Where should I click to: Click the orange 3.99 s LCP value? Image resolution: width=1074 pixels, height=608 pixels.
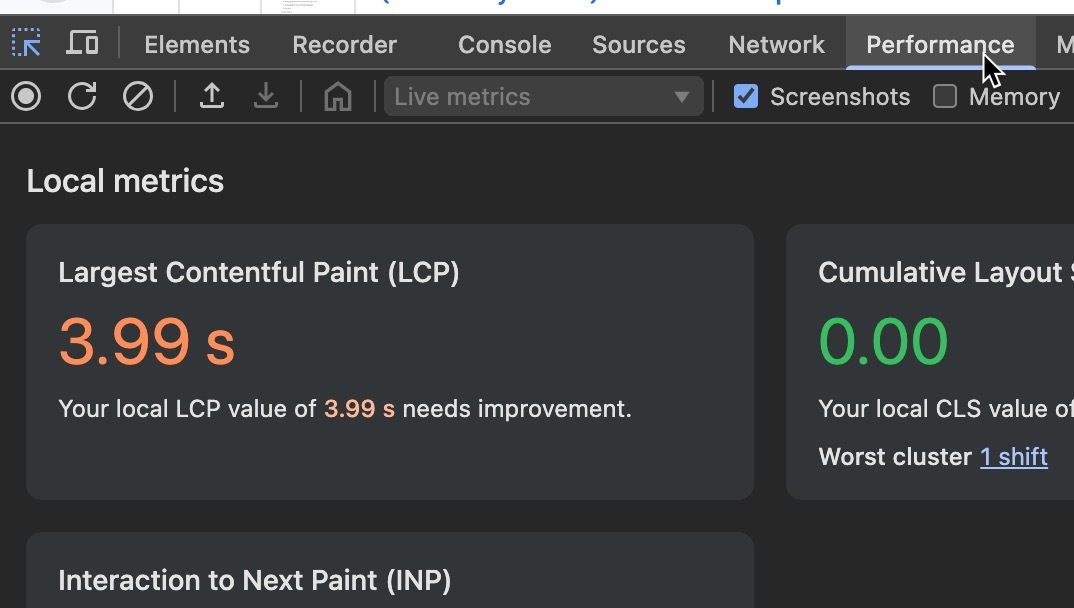tap(146, 342)
